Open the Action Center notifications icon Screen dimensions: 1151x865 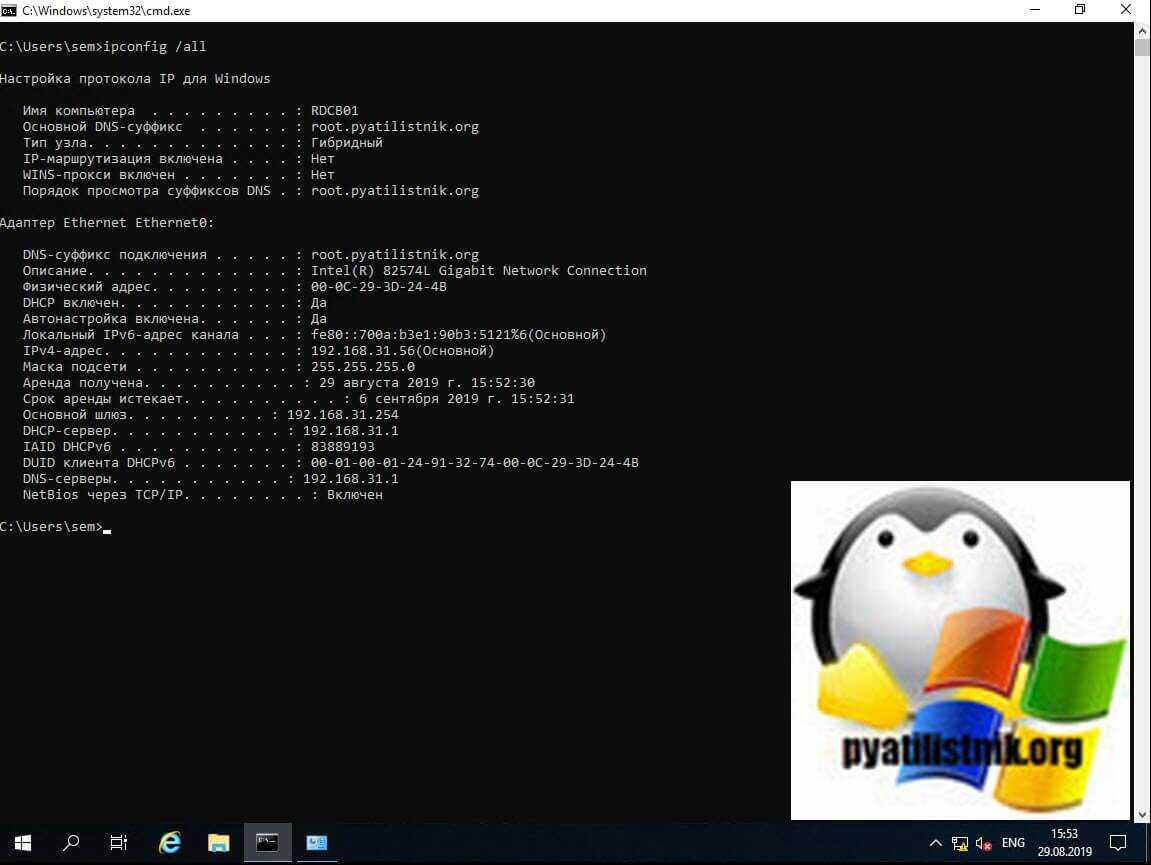tap(1118, 843)
